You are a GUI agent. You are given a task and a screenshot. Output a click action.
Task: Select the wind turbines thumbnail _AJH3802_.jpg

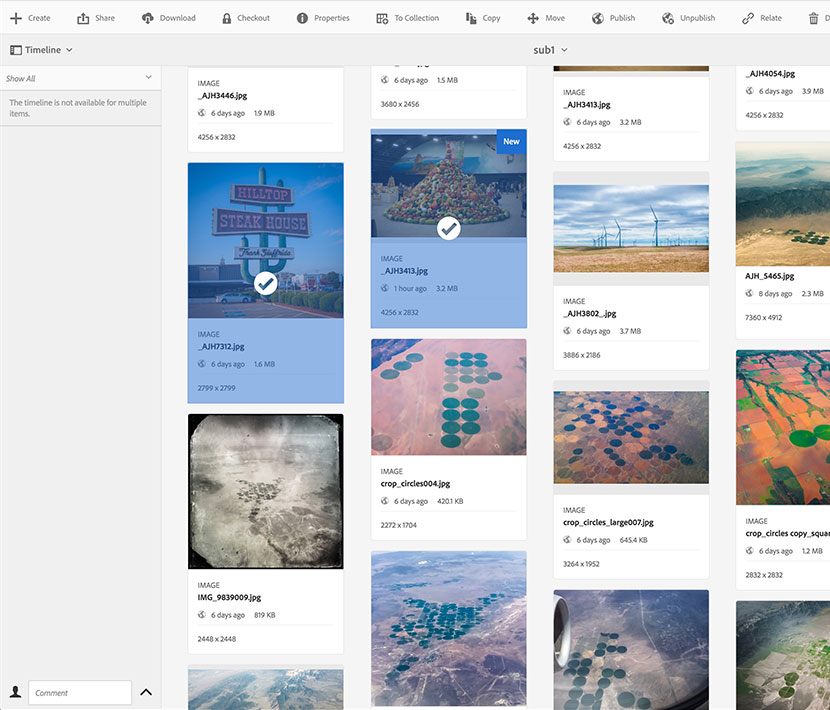631,228
